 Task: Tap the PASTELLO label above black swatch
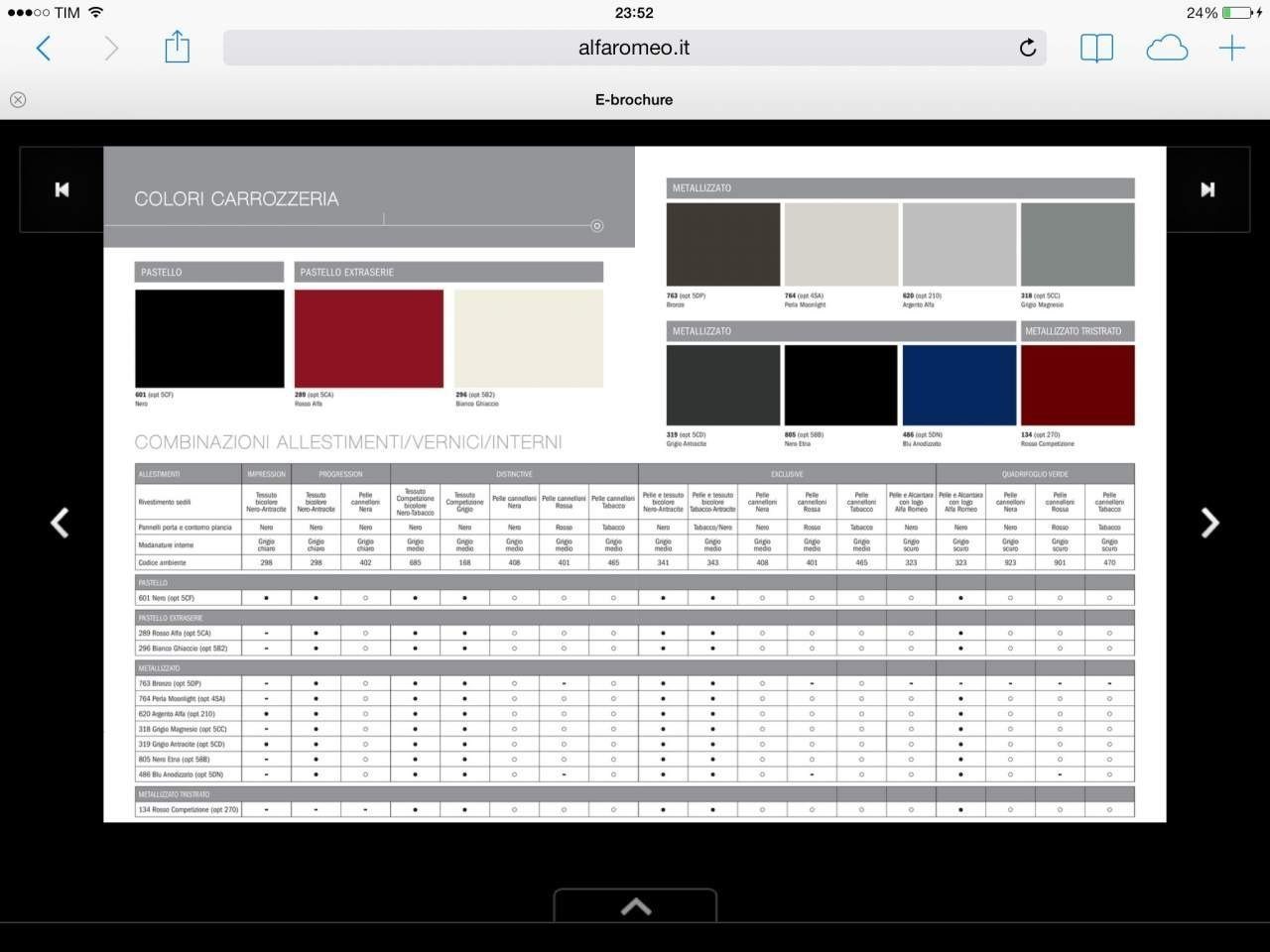coord(209,272)
